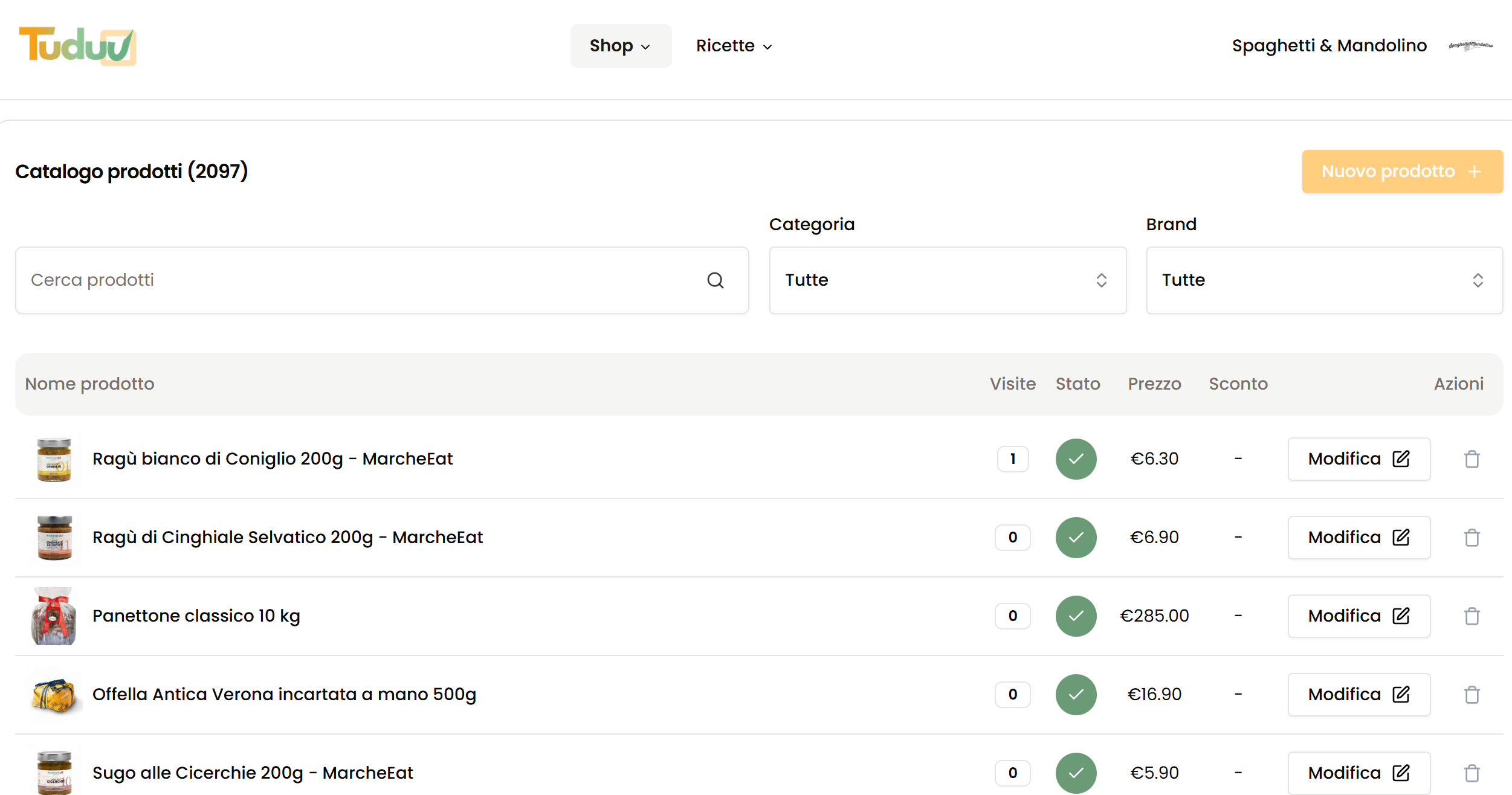This screenshot has width=1512, height=795.
Task: Expand the Brand filter dropdown
Action: pos(1324,280)
